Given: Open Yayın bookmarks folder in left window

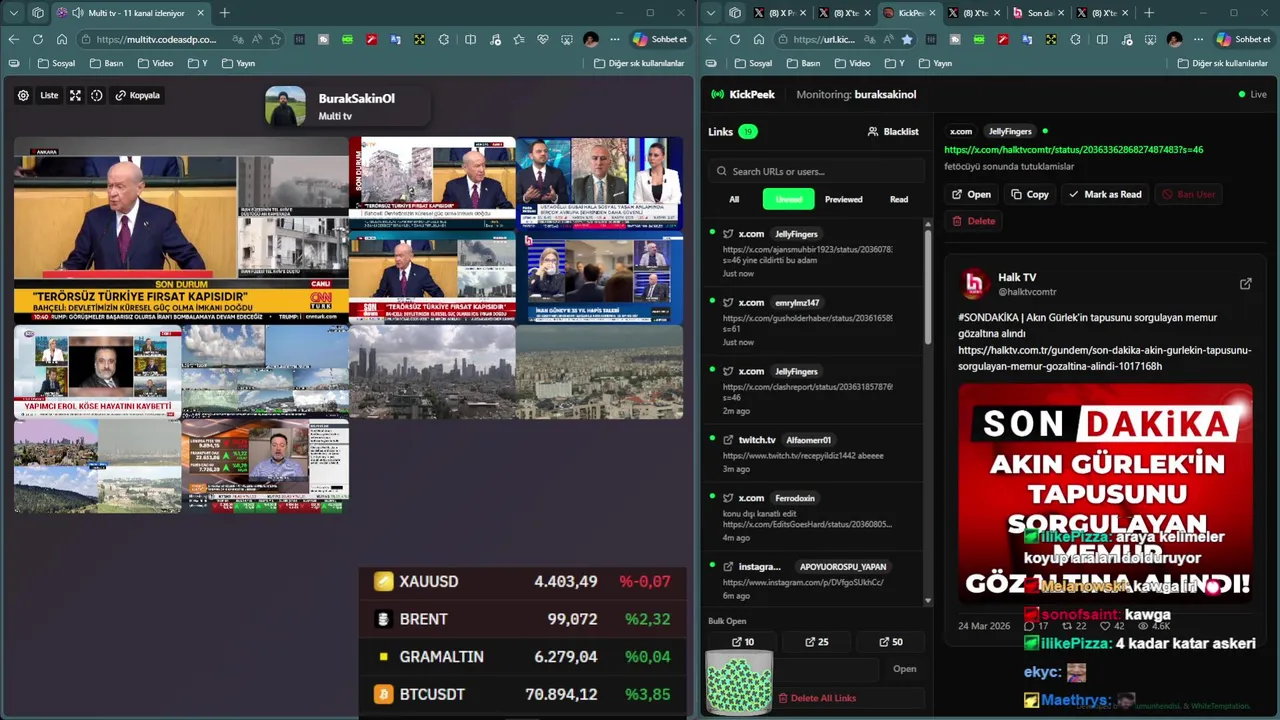Looking at the screenshot, I should tap(238, 63).
